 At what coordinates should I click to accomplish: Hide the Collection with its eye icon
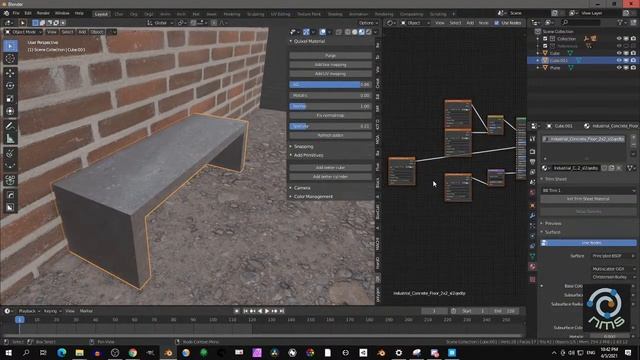(619, 39)
